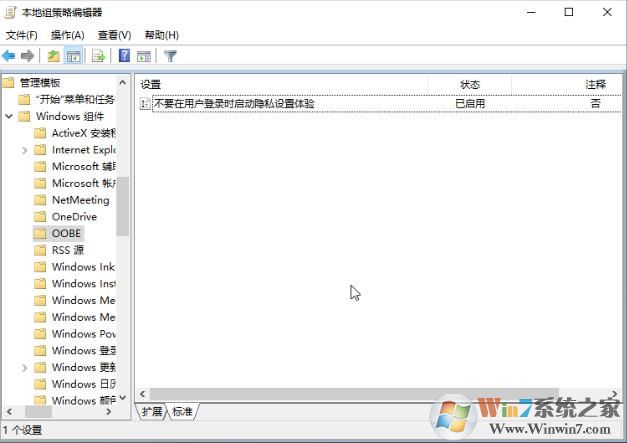
Task: Expand the Internet Explorer tree node
Action: click(x=25, y=150)
